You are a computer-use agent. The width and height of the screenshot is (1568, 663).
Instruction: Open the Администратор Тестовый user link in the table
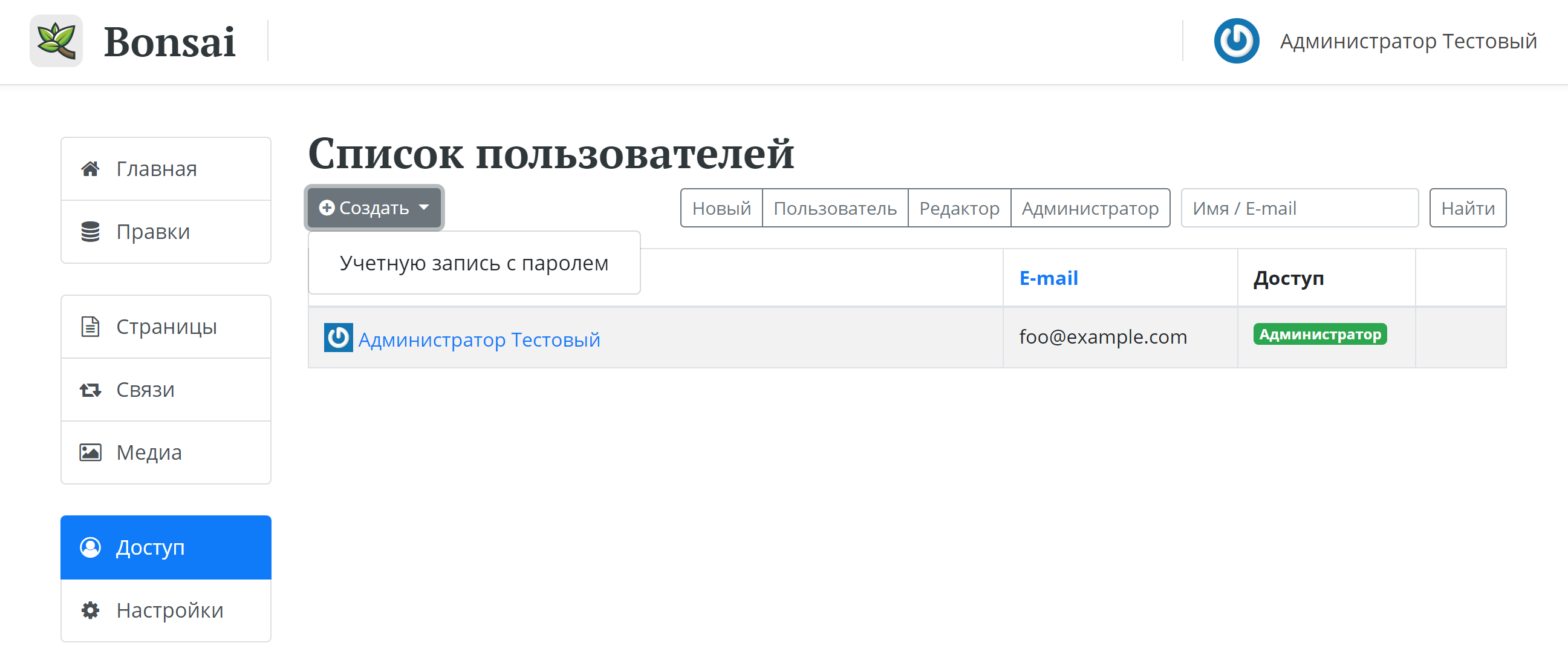479,340
